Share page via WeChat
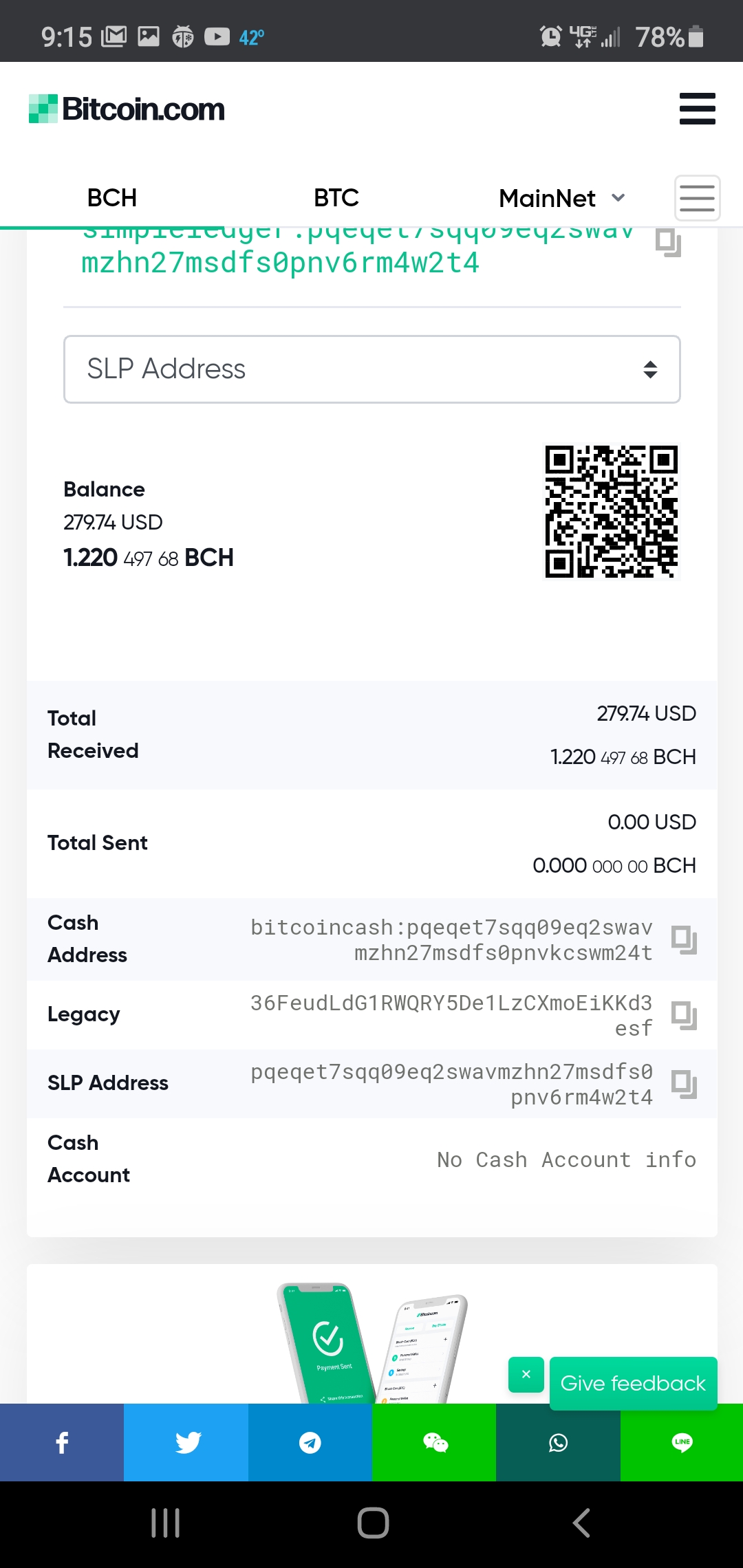This screenshot has height=1568, width=743. 434,1442
